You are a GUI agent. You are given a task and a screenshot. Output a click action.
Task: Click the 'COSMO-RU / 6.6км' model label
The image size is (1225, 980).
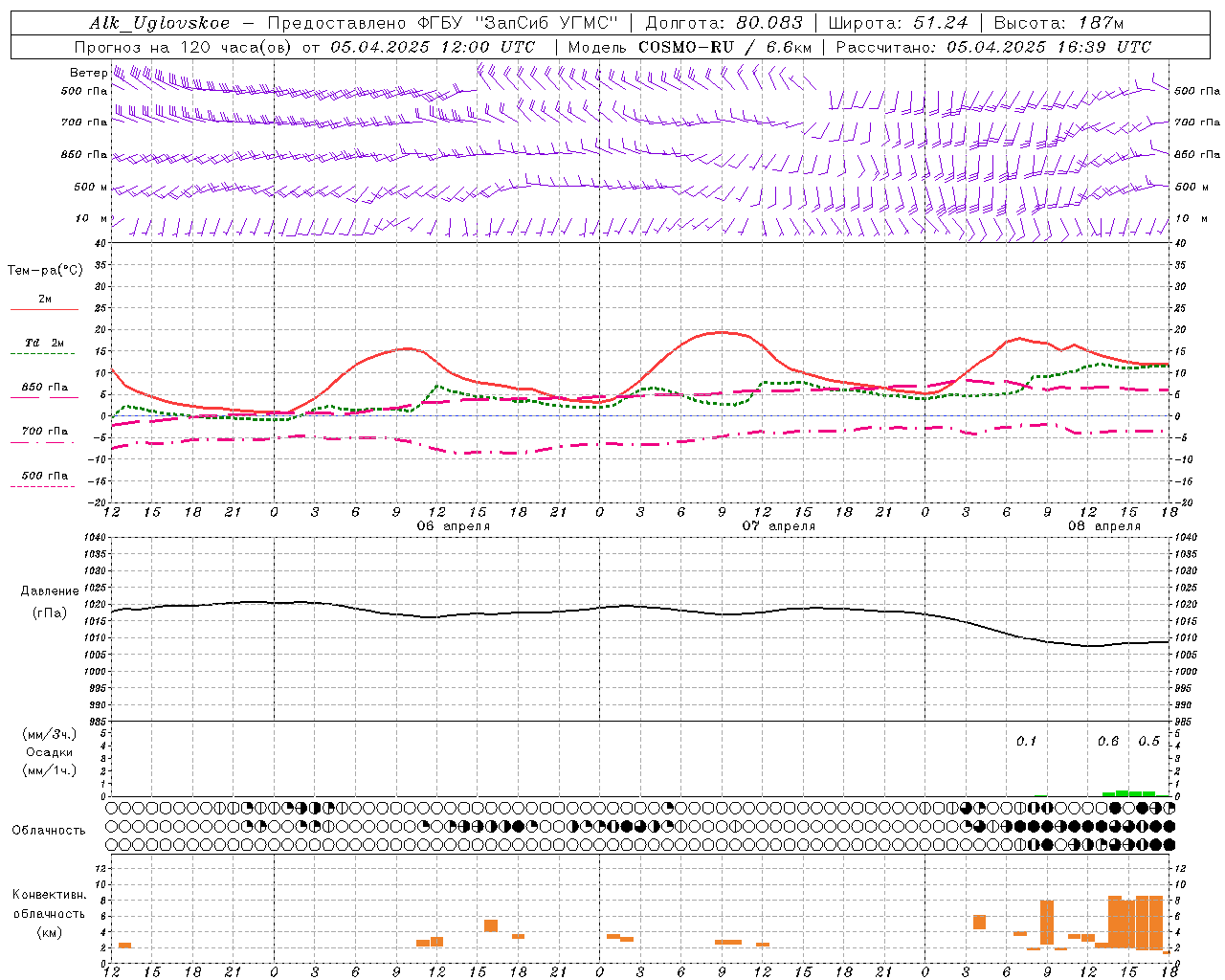(x=725, y=47)
